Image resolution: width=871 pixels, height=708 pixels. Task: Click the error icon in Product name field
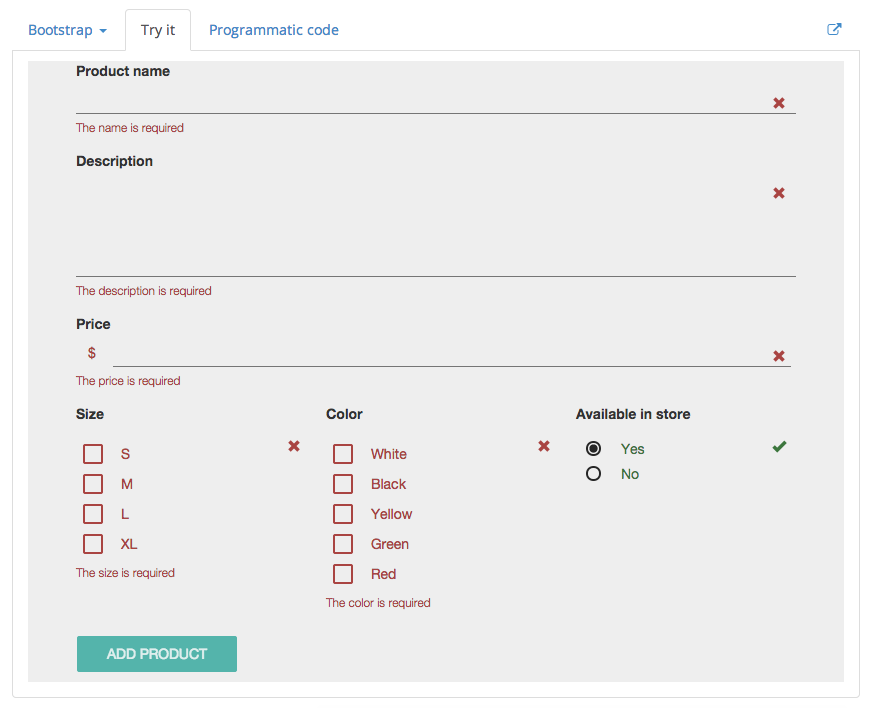pyautogui.click(x=779, y=103)
